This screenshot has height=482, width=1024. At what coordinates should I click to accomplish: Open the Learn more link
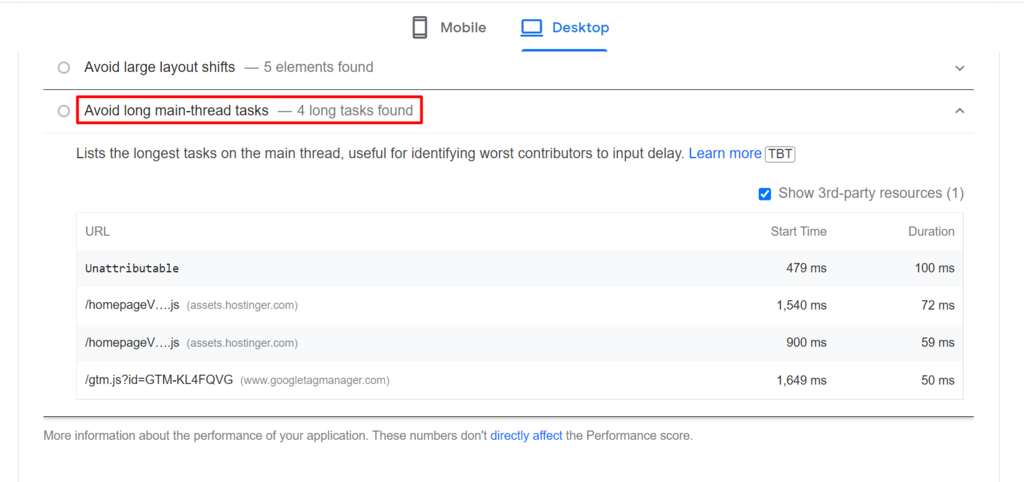(x=725, y=154)
